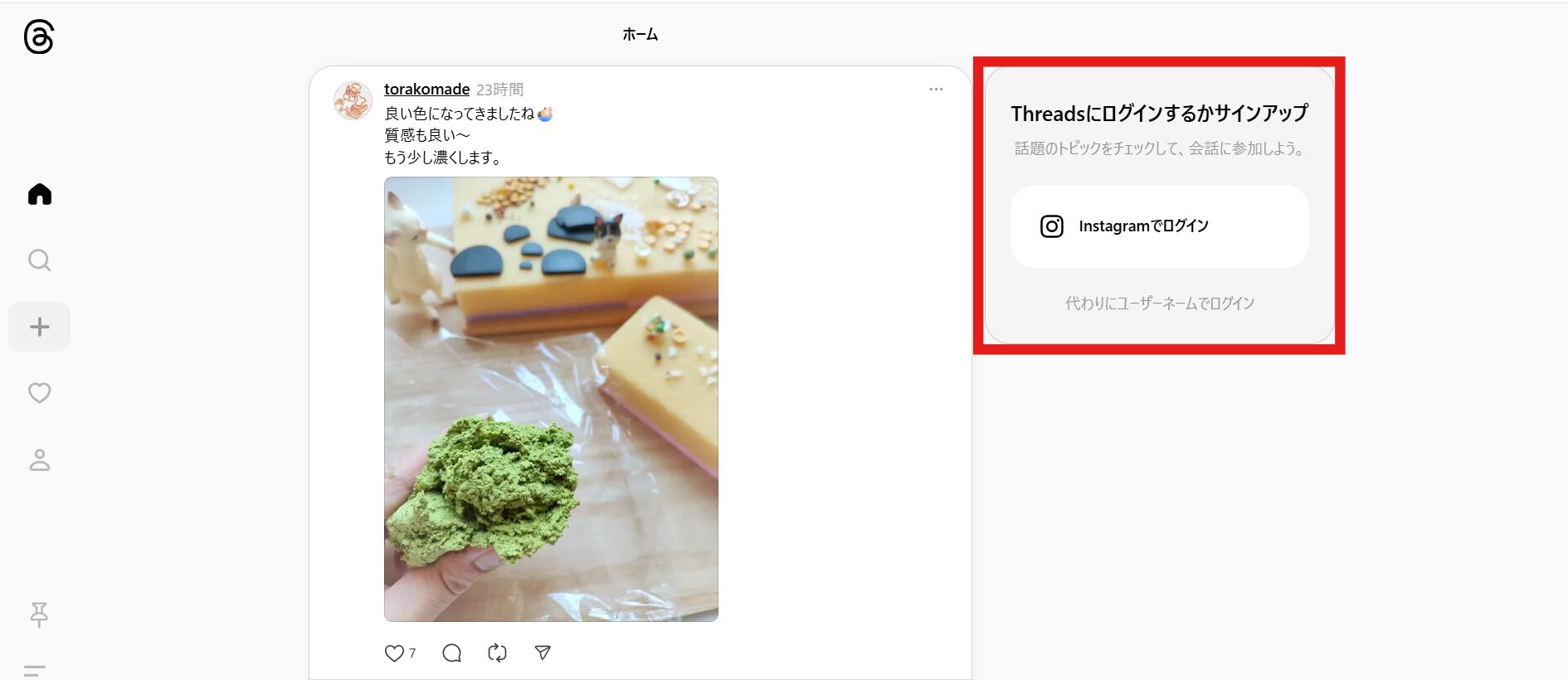Click the 23時間 post timestamp
The width and height of the screenshot is (1568, 680).
[499, 89]
